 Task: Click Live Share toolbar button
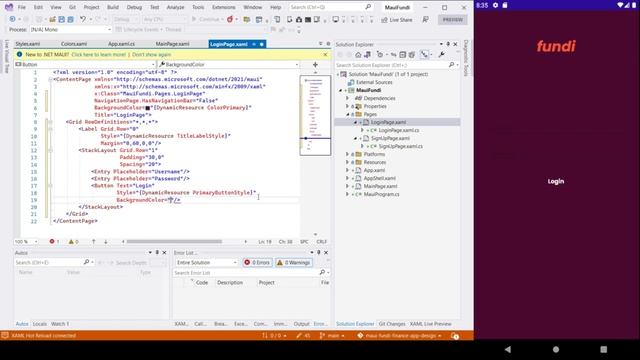tap(397, 20)
